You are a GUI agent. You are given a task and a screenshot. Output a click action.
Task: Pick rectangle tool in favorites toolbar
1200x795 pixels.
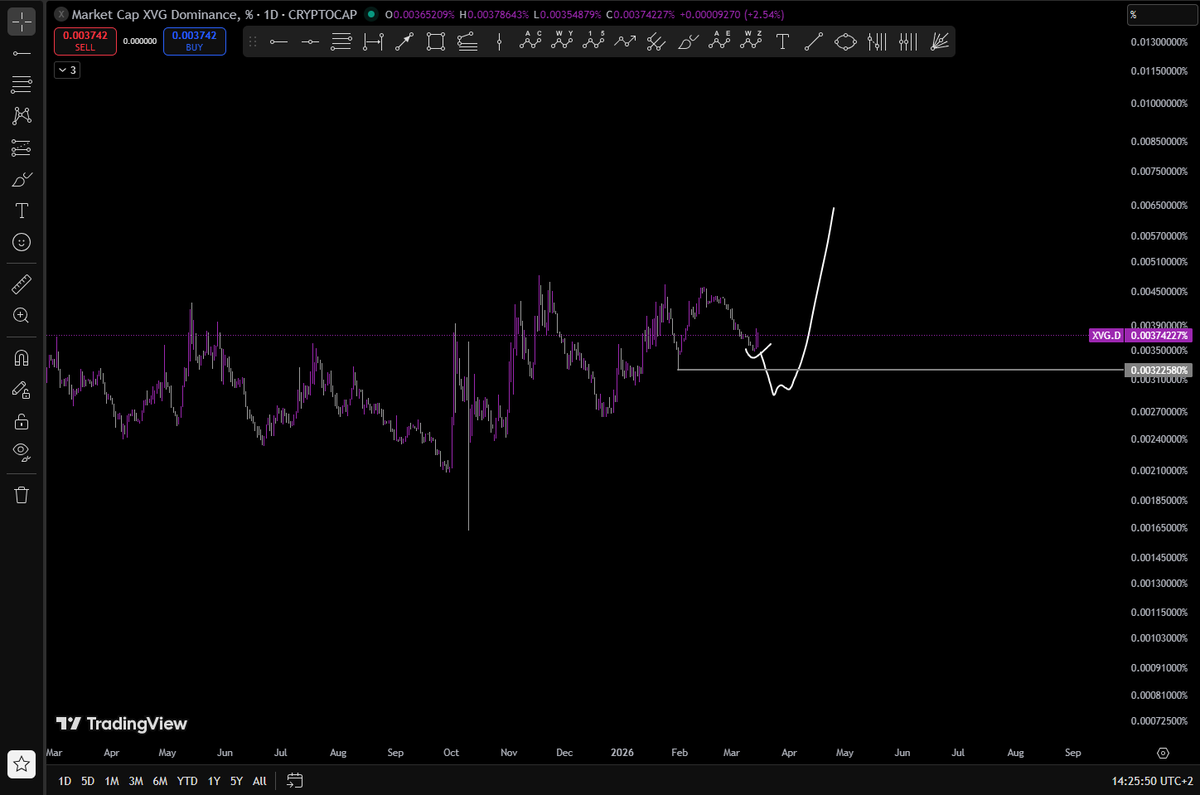436,42
